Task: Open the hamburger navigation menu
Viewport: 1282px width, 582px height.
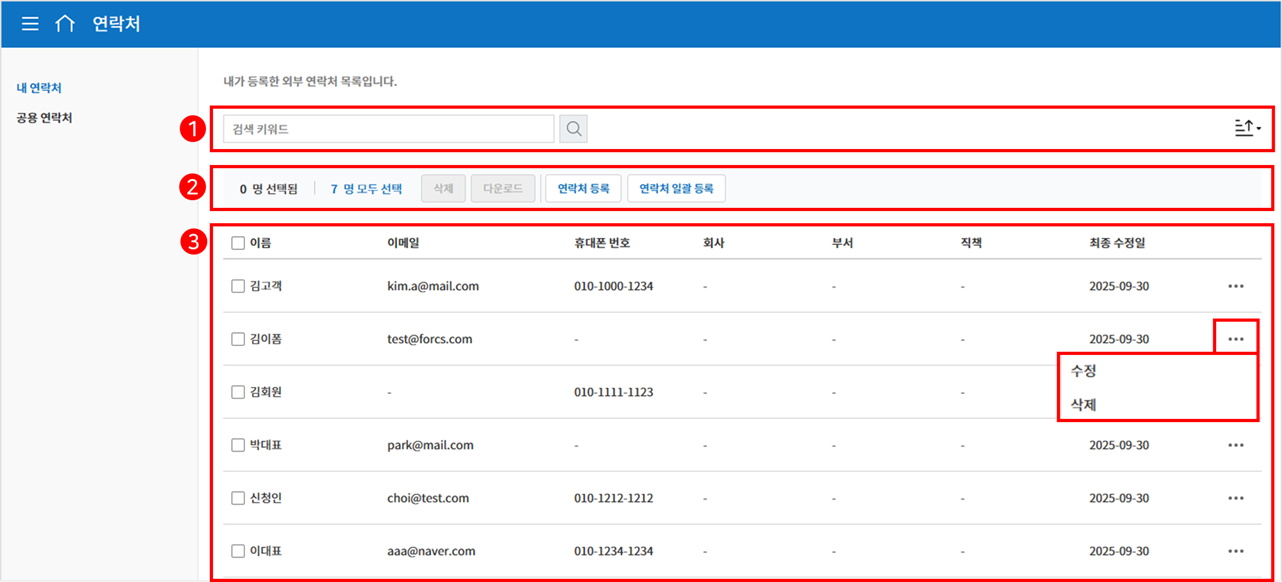Action: point(30,24)
